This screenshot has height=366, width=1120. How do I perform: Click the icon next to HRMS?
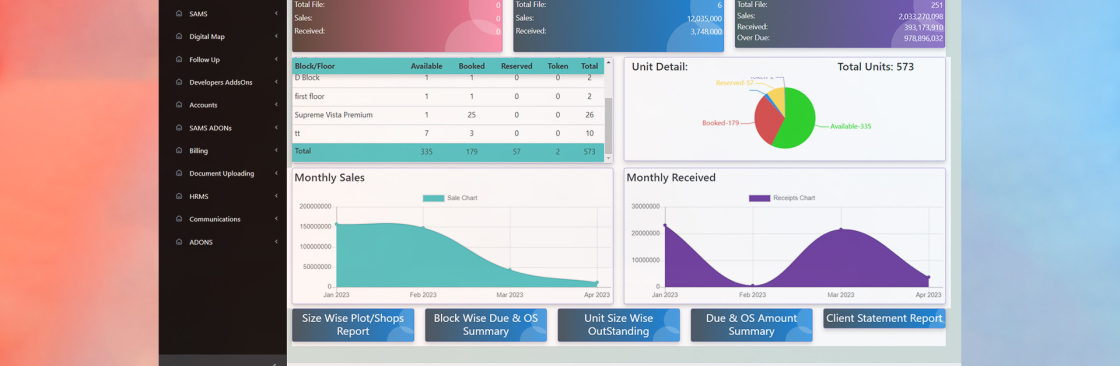[179, 197]
